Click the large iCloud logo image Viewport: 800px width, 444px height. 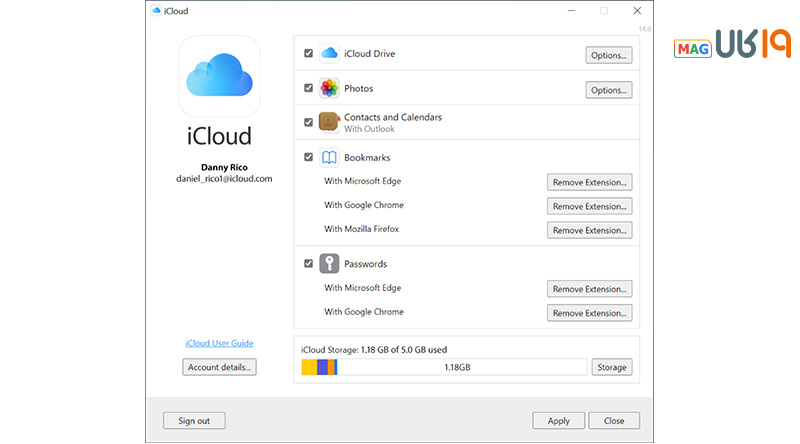[x=219, y=76]
